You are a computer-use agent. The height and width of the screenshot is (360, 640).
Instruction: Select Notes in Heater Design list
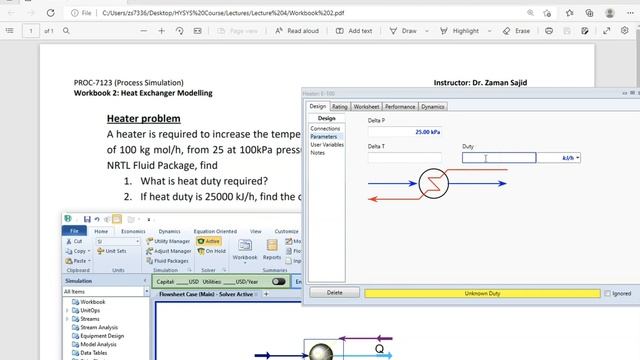[318, 153]
